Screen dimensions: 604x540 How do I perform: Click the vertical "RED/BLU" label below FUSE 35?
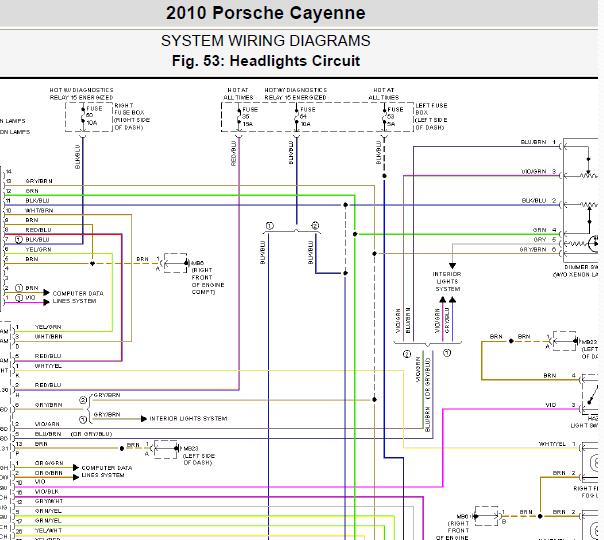click(x=233, y=153)
